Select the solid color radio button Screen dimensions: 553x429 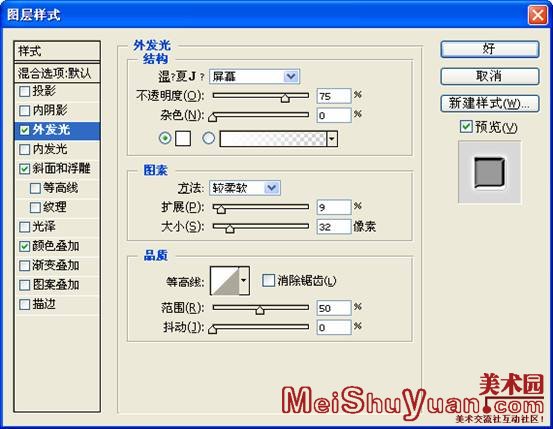pyautogui.click(x=165, y=138)
